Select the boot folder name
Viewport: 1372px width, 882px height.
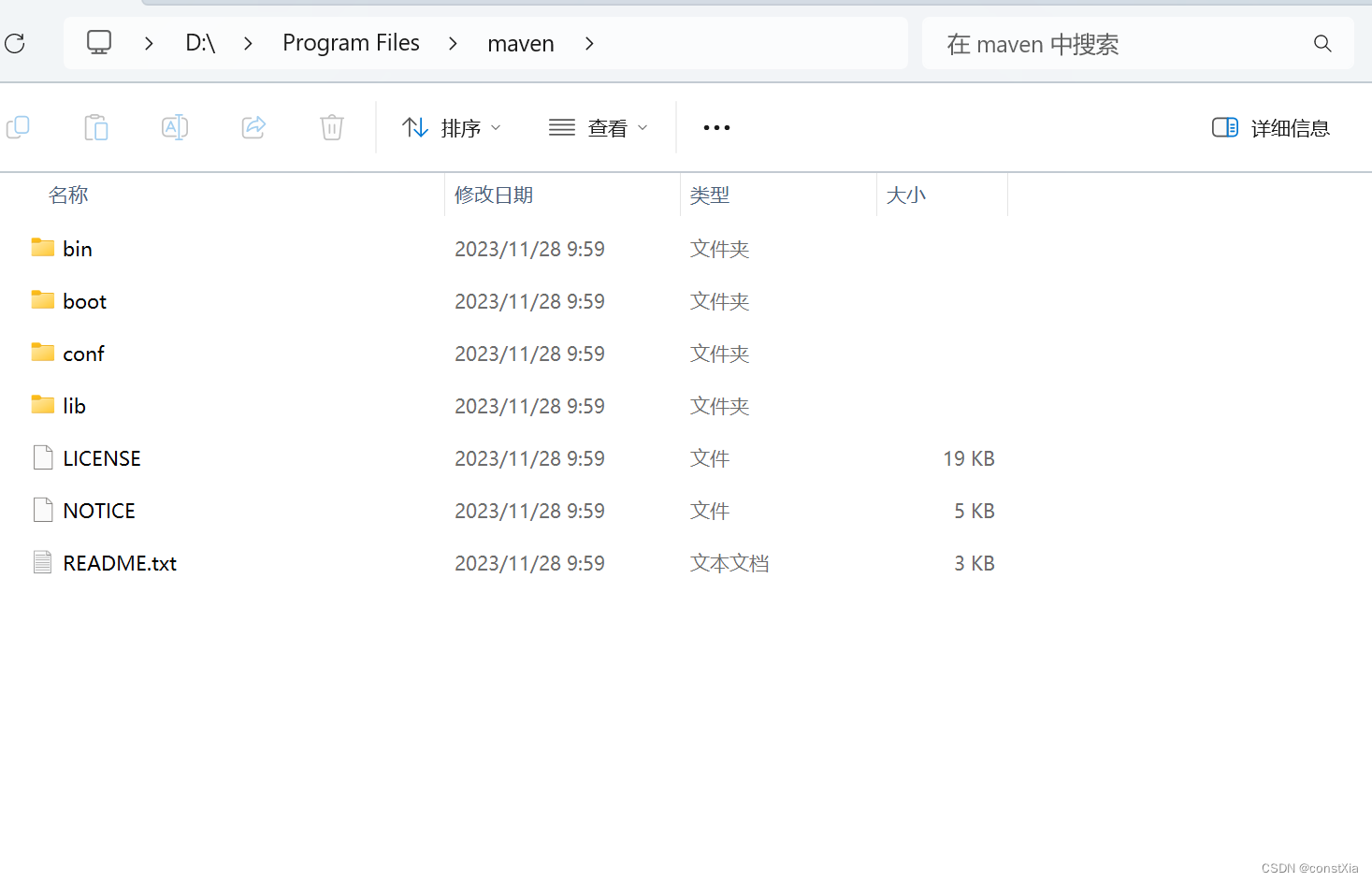pyautogui.click(x=85, y=301)
